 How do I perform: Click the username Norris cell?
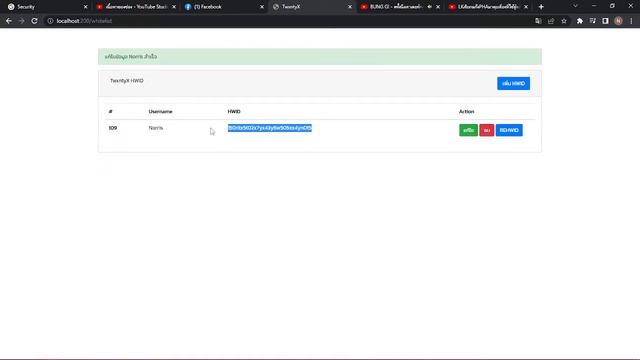pos(156,128)
